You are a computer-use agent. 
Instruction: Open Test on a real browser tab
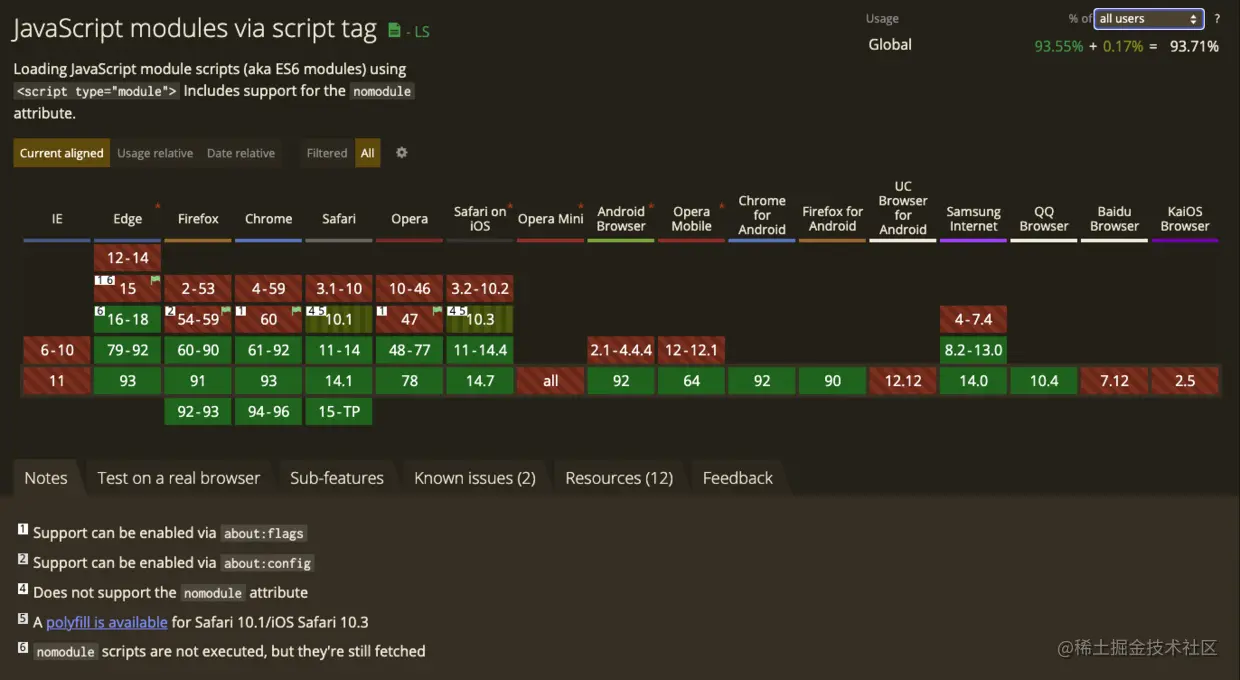[x=179, y=478]
